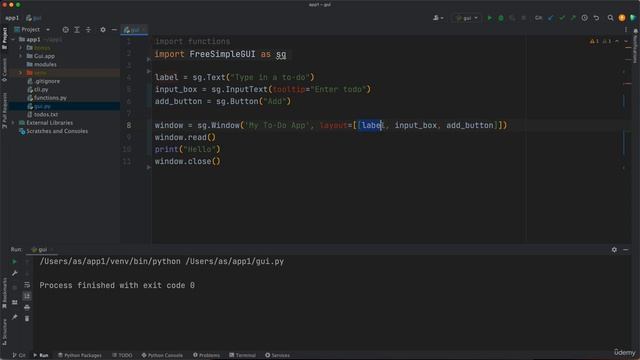The image size is (640, 360).
Task: Toggle the Pull Requests sidebar button
Action: (4, 110)
